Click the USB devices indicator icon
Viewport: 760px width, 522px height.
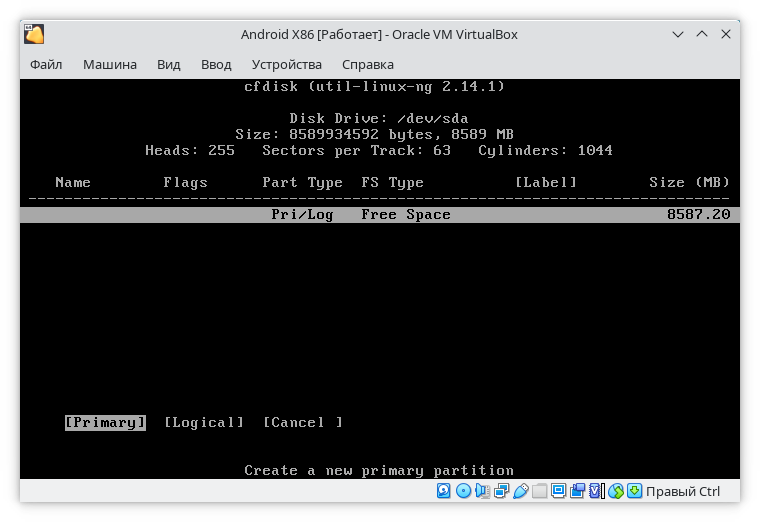point(520,491)
